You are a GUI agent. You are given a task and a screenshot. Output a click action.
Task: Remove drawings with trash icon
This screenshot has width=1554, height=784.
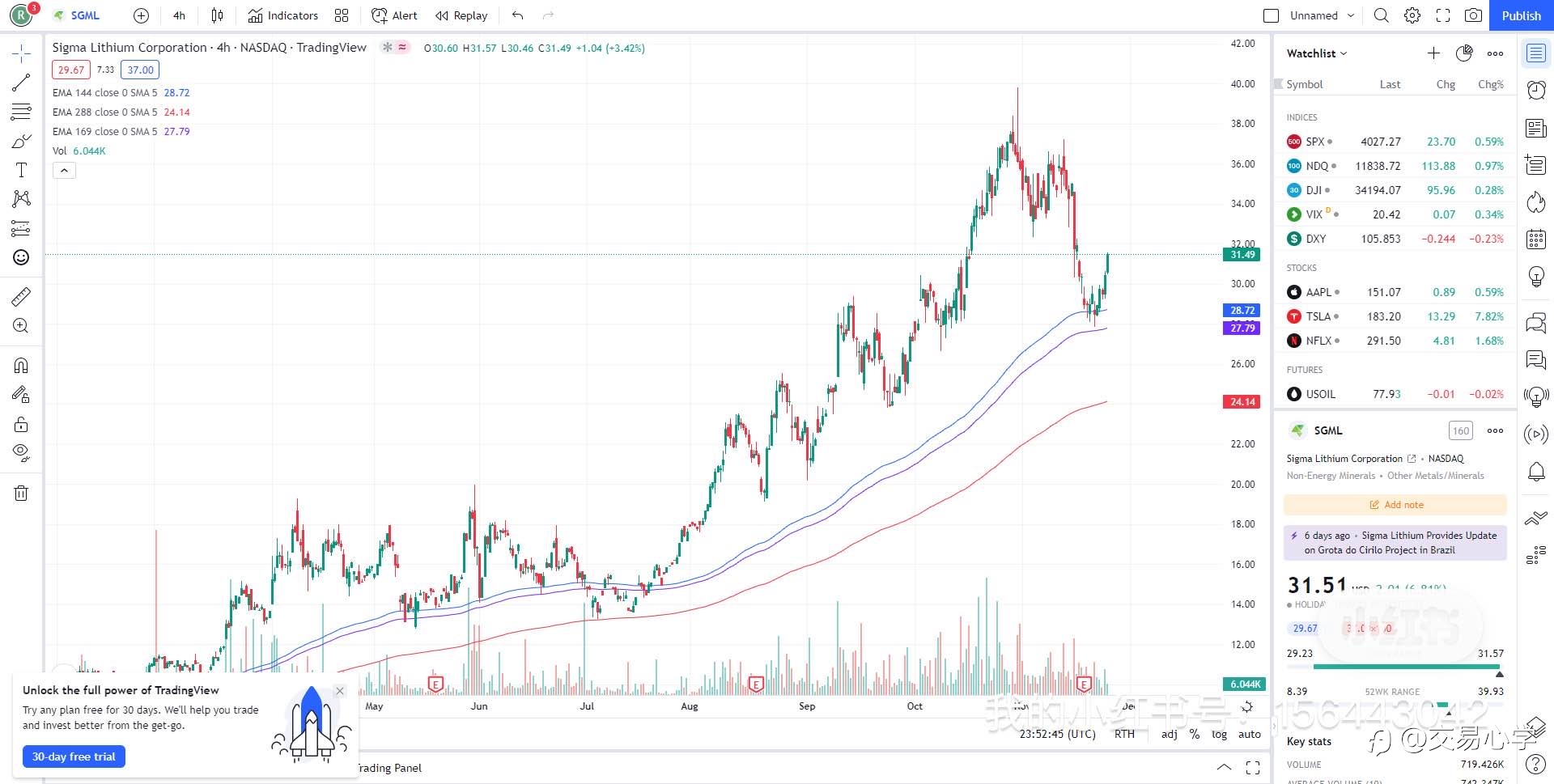pyautogui.click(x=21, y=493)
